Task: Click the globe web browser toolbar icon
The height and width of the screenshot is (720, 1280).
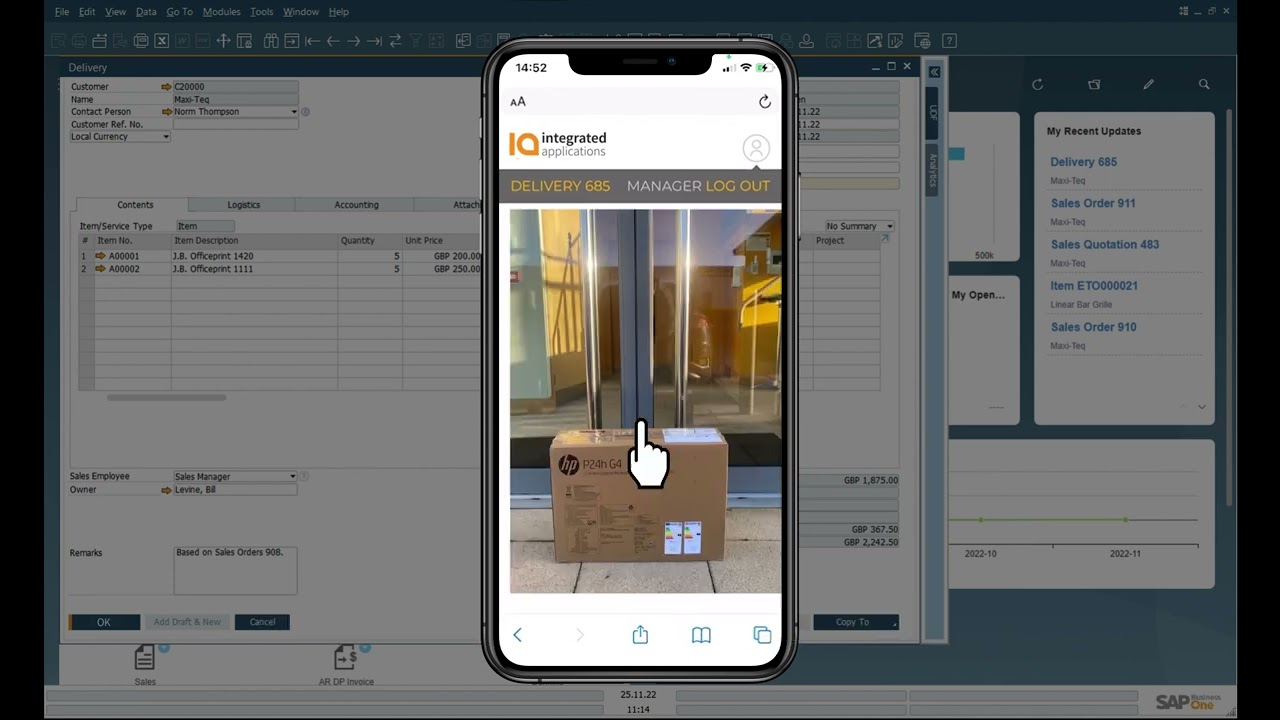Action: tap(923, 41)
